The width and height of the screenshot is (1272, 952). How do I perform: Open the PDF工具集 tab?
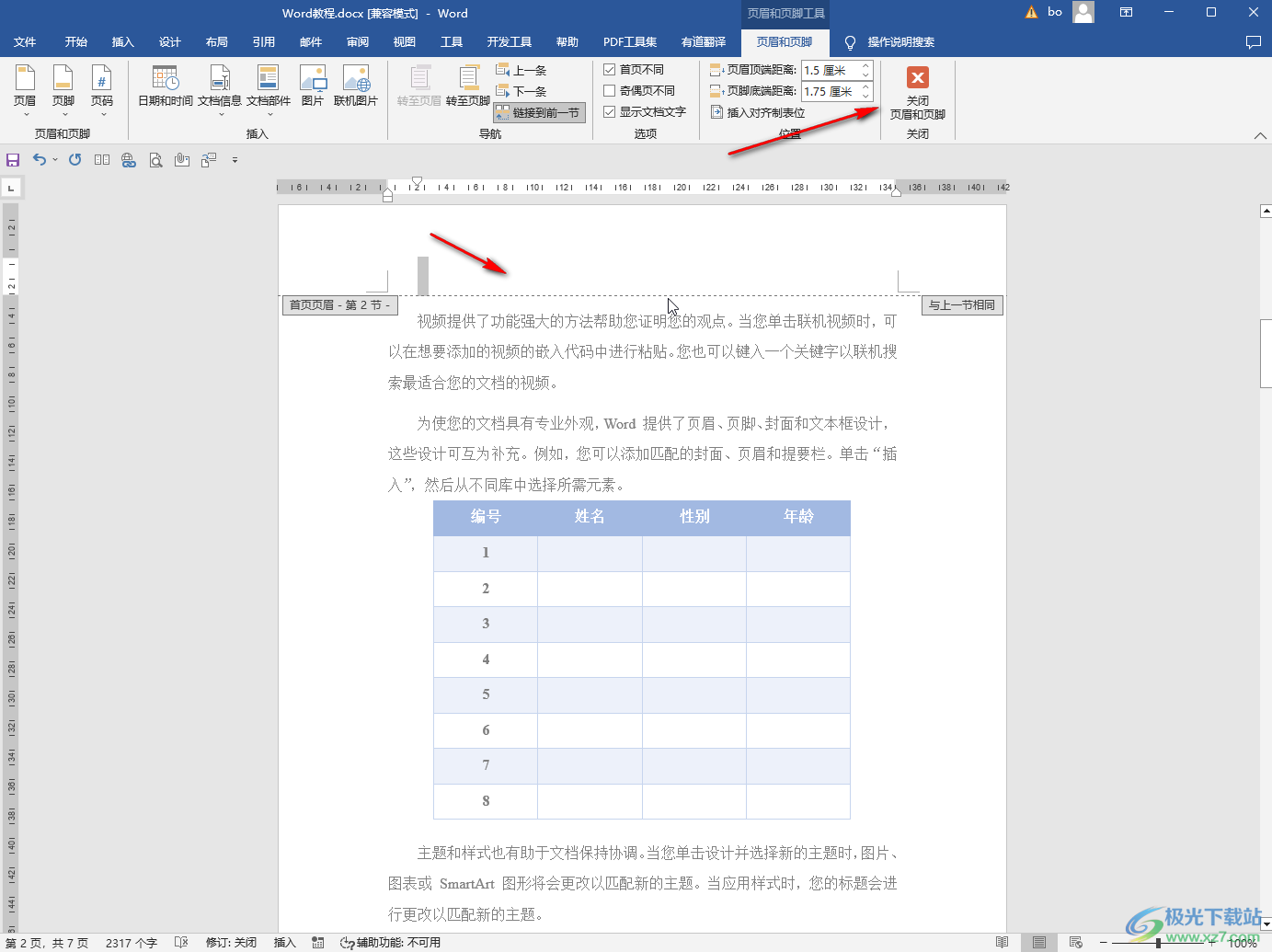630,42
